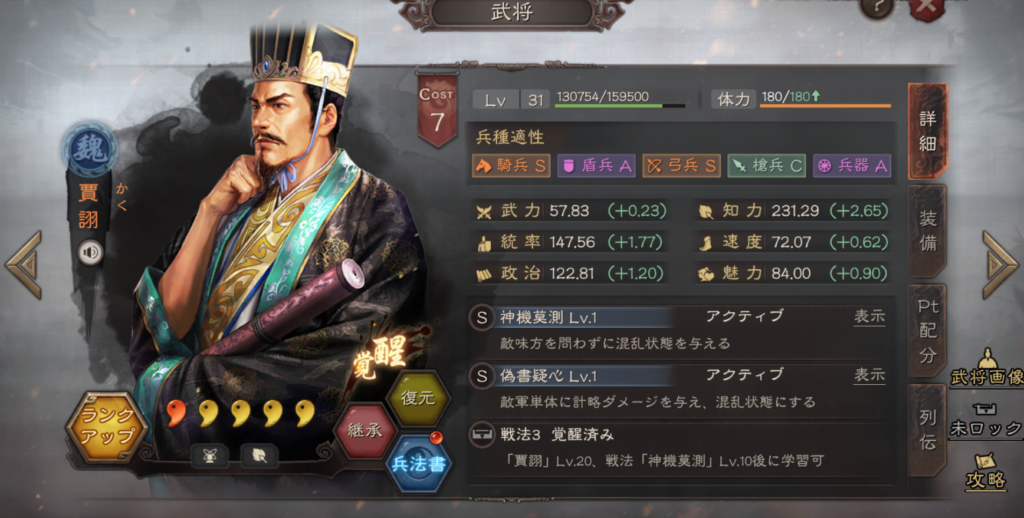Tap the 継承 red hexagon button
This screenshot has width=1024, height=518.
tap(364, 430)
